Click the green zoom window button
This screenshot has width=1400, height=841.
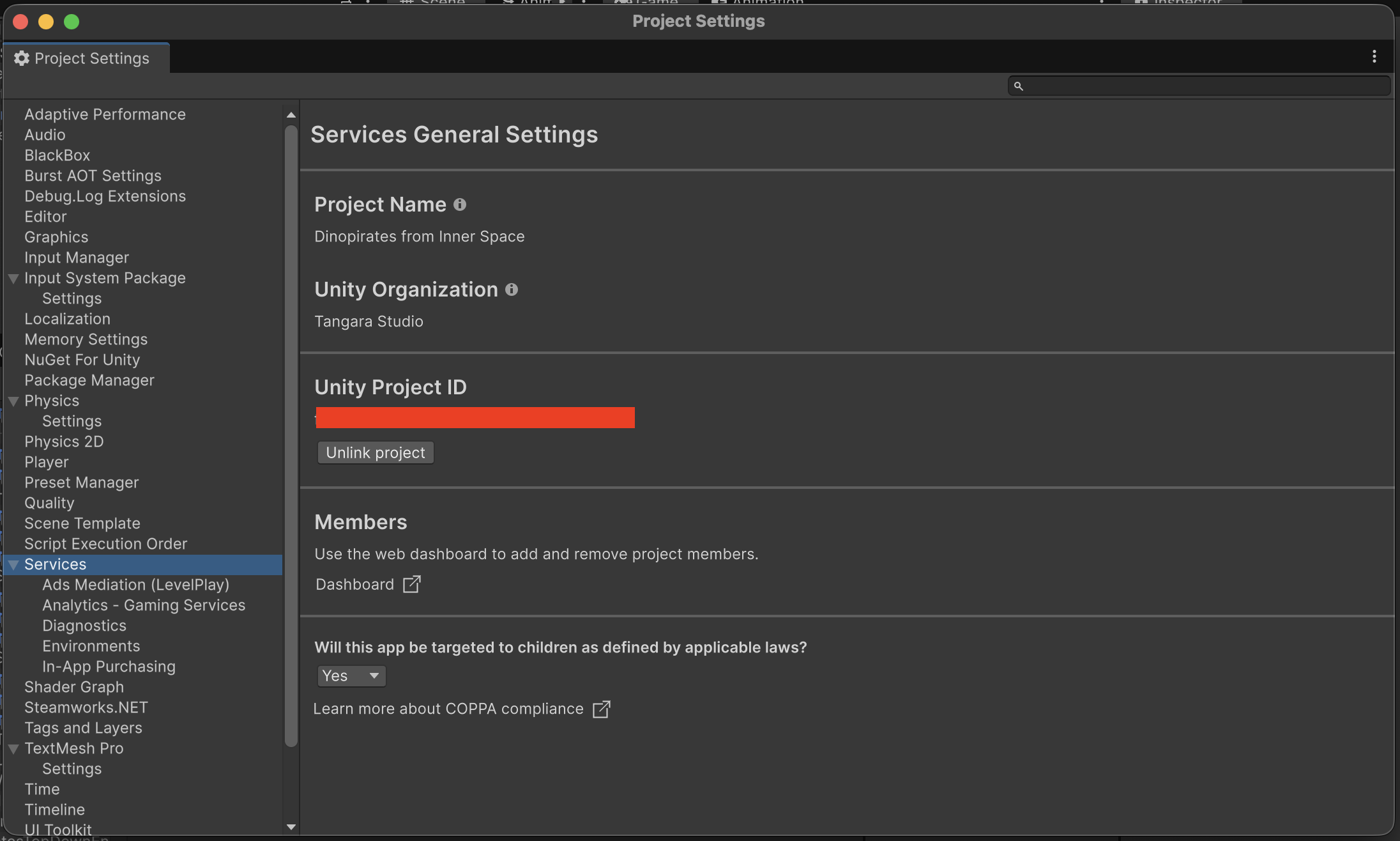[x=72, y=22]
